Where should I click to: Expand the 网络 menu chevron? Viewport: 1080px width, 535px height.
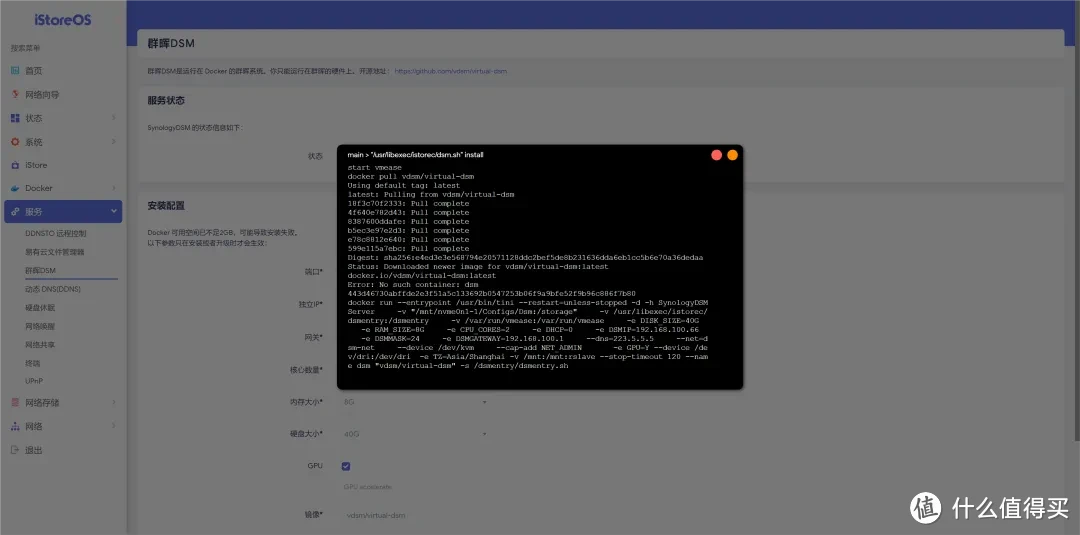(x=114, y=426)
